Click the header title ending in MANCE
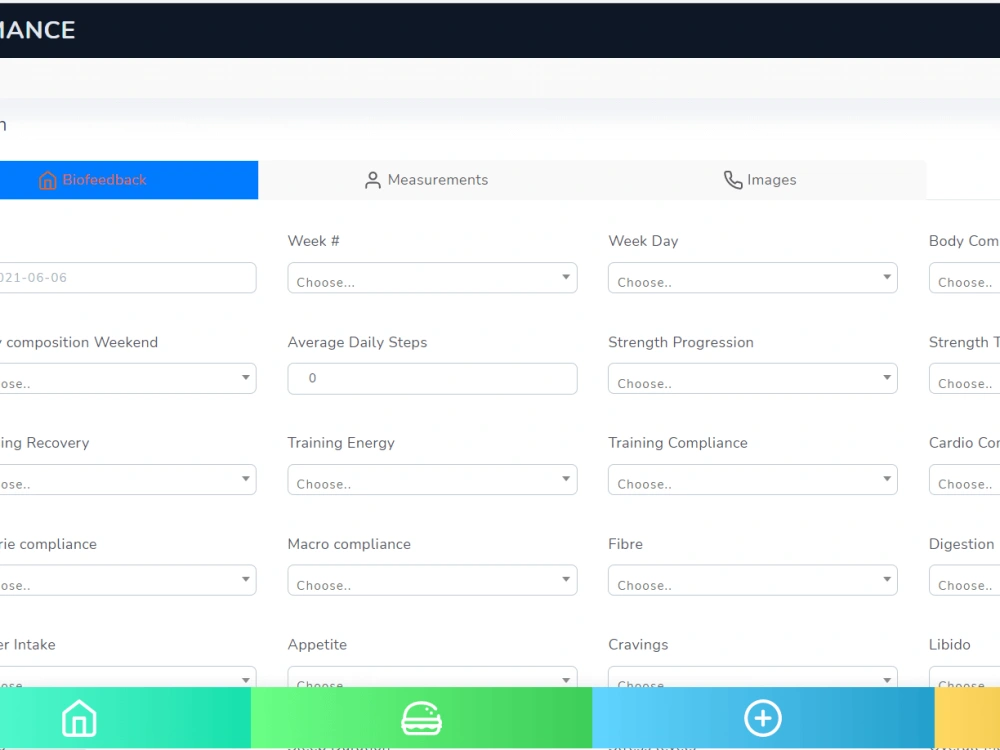 (38, 30)
